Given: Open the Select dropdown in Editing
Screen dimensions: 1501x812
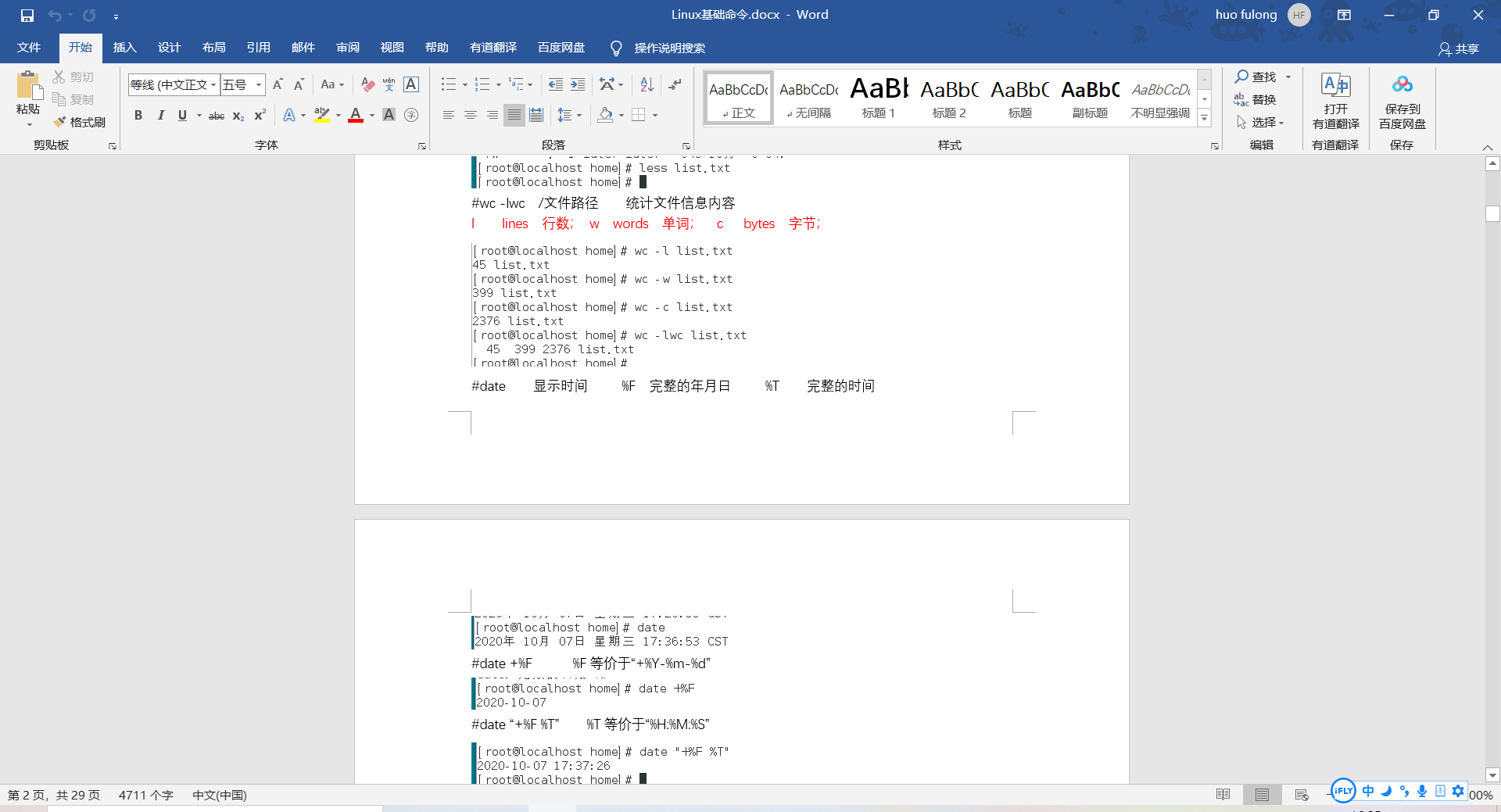Looking at the screenshot, I should pos(1260,122).
